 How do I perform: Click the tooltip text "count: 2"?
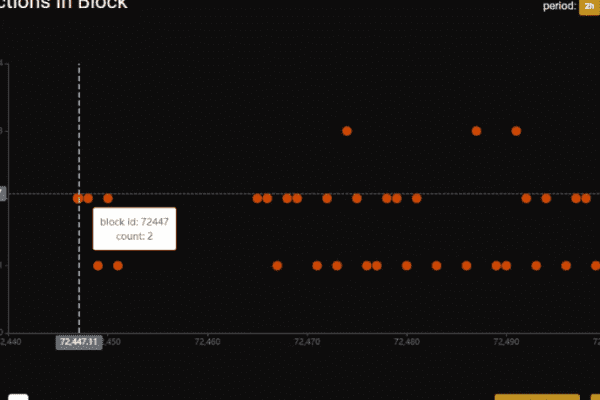(x=134, y=236)
